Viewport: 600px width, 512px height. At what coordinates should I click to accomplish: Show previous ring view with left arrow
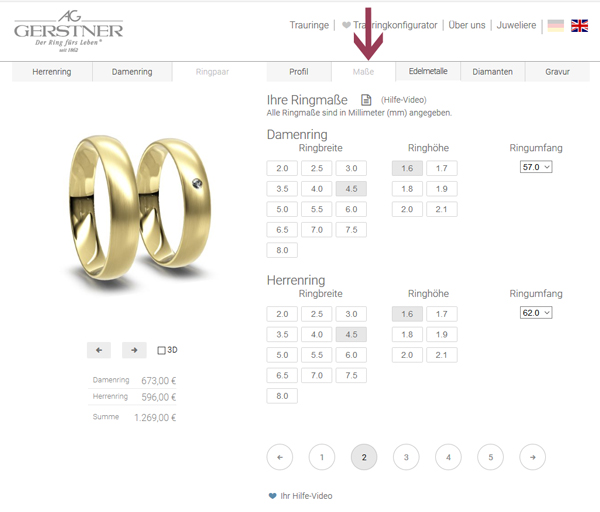[x=99, y=350]
